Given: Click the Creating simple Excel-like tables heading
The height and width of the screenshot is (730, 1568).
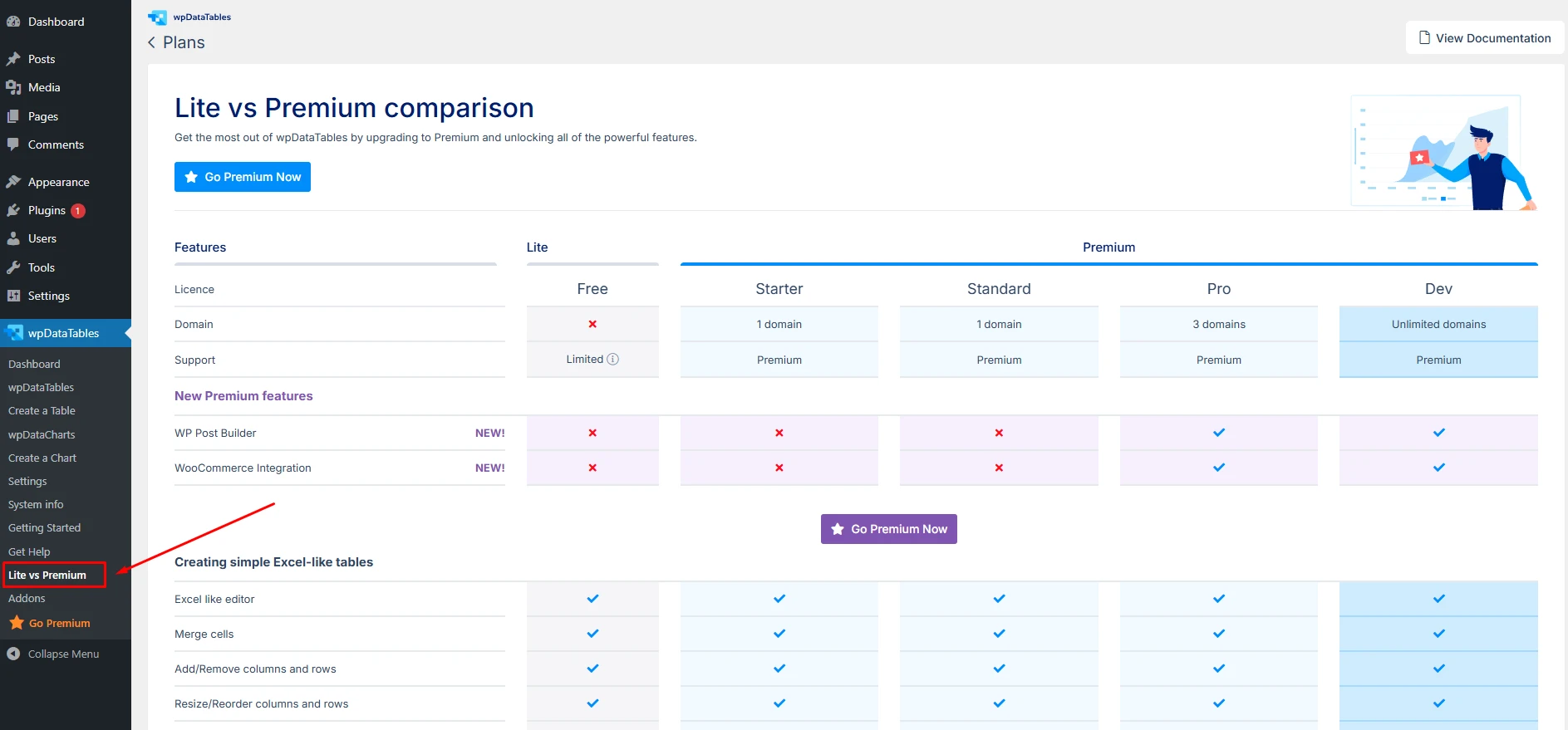Looking at the screenshot, I should [273, 562].
